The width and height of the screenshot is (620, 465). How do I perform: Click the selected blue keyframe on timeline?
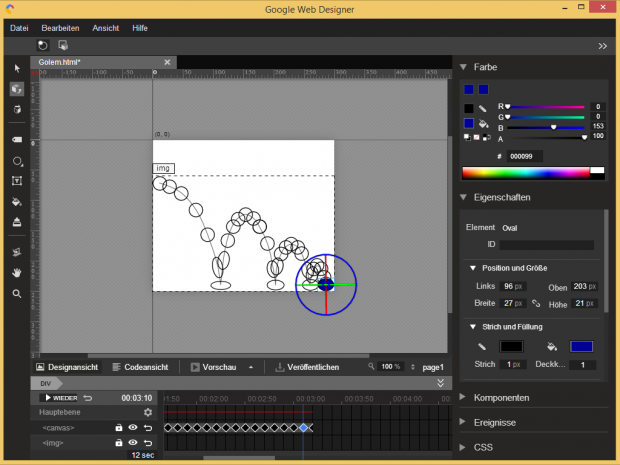click(x=304, y=428)
